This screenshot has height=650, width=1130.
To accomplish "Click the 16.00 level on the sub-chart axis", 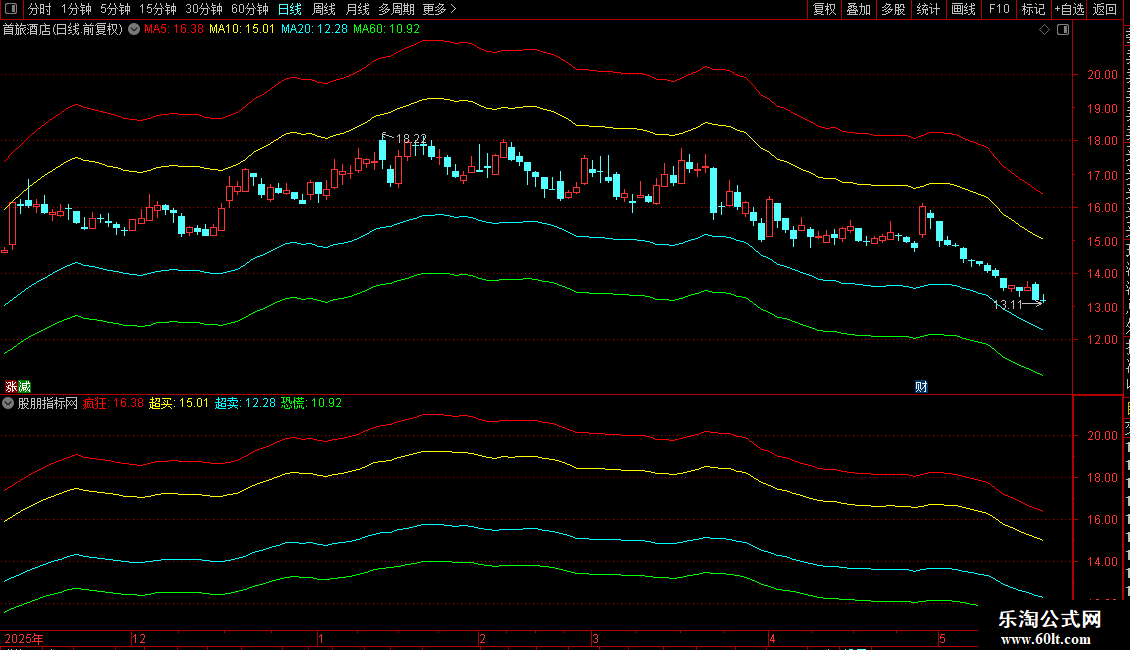I will pyautogui.click(x=1102, y=520).
